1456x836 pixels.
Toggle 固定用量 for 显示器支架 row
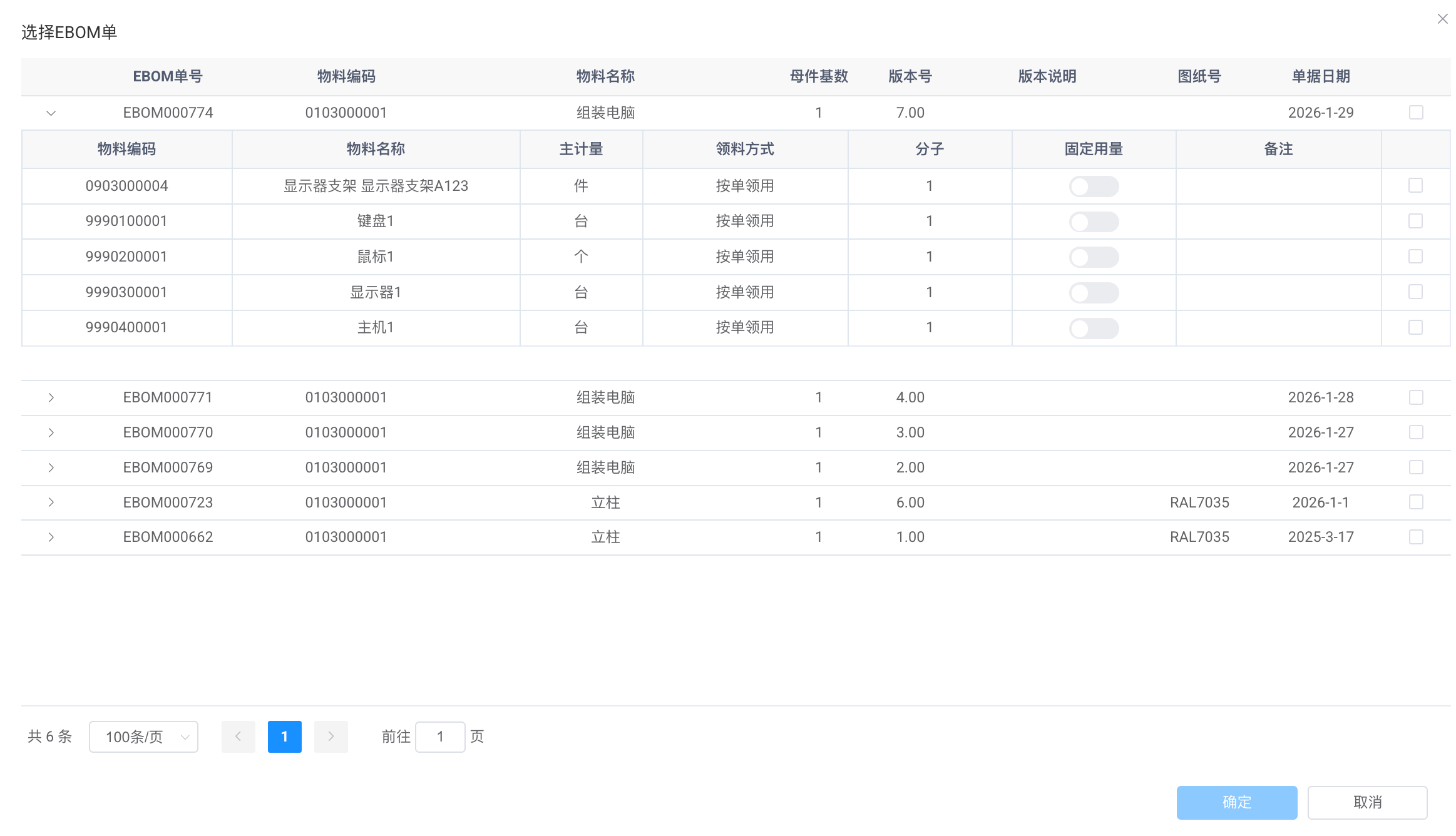point(1094,186)
